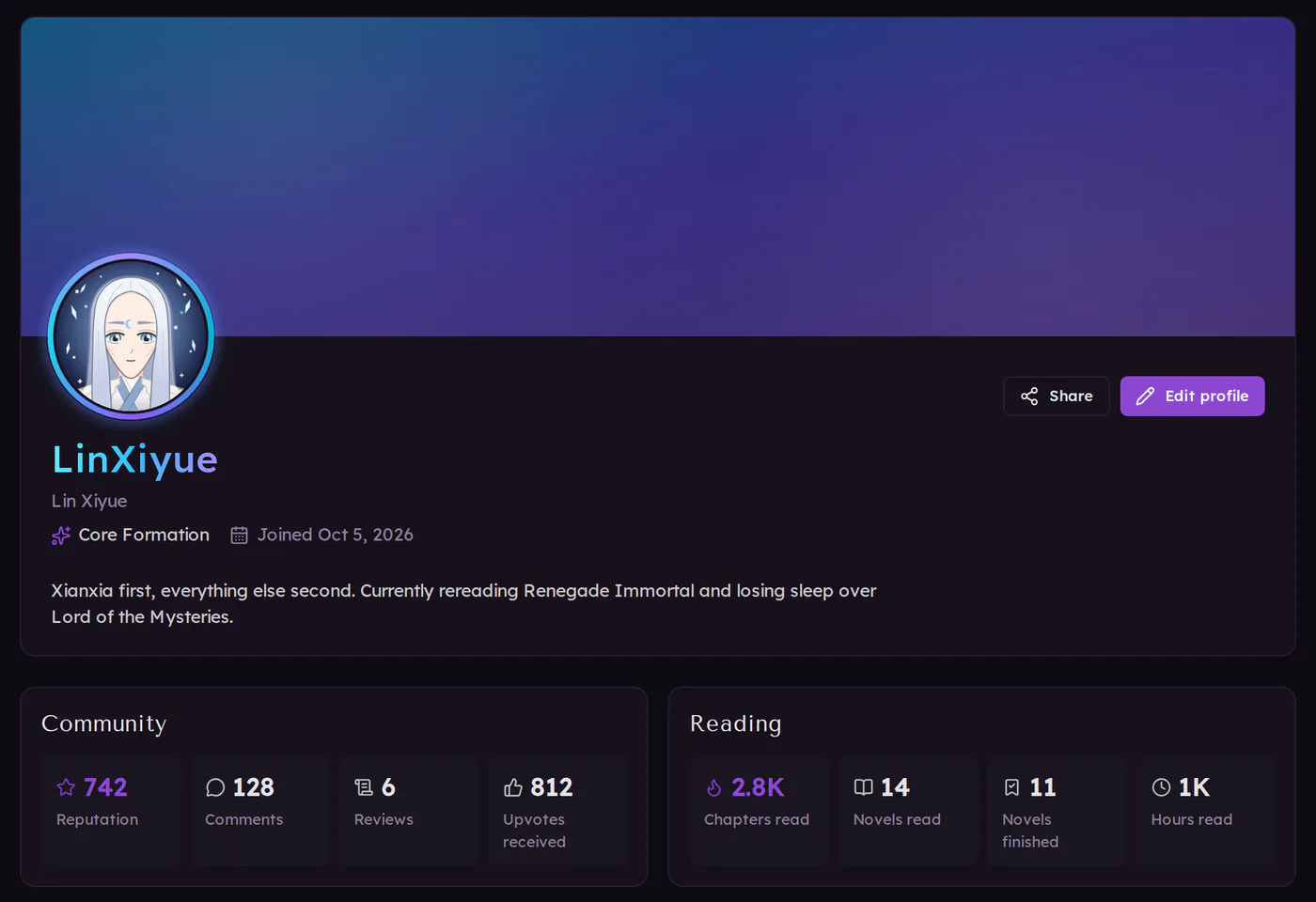
Task: Click the Share button
Action: 1057,397
